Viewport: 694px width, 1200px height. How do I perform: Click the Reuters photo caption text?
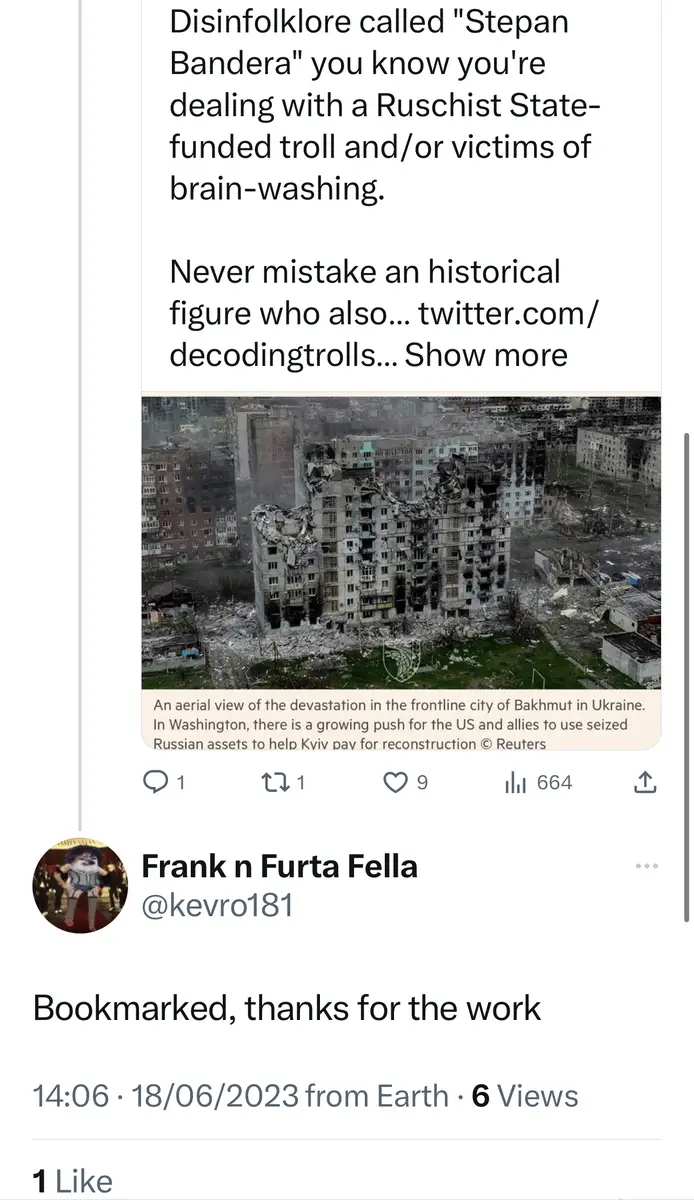pyautogui.click(x=400, y=724)
